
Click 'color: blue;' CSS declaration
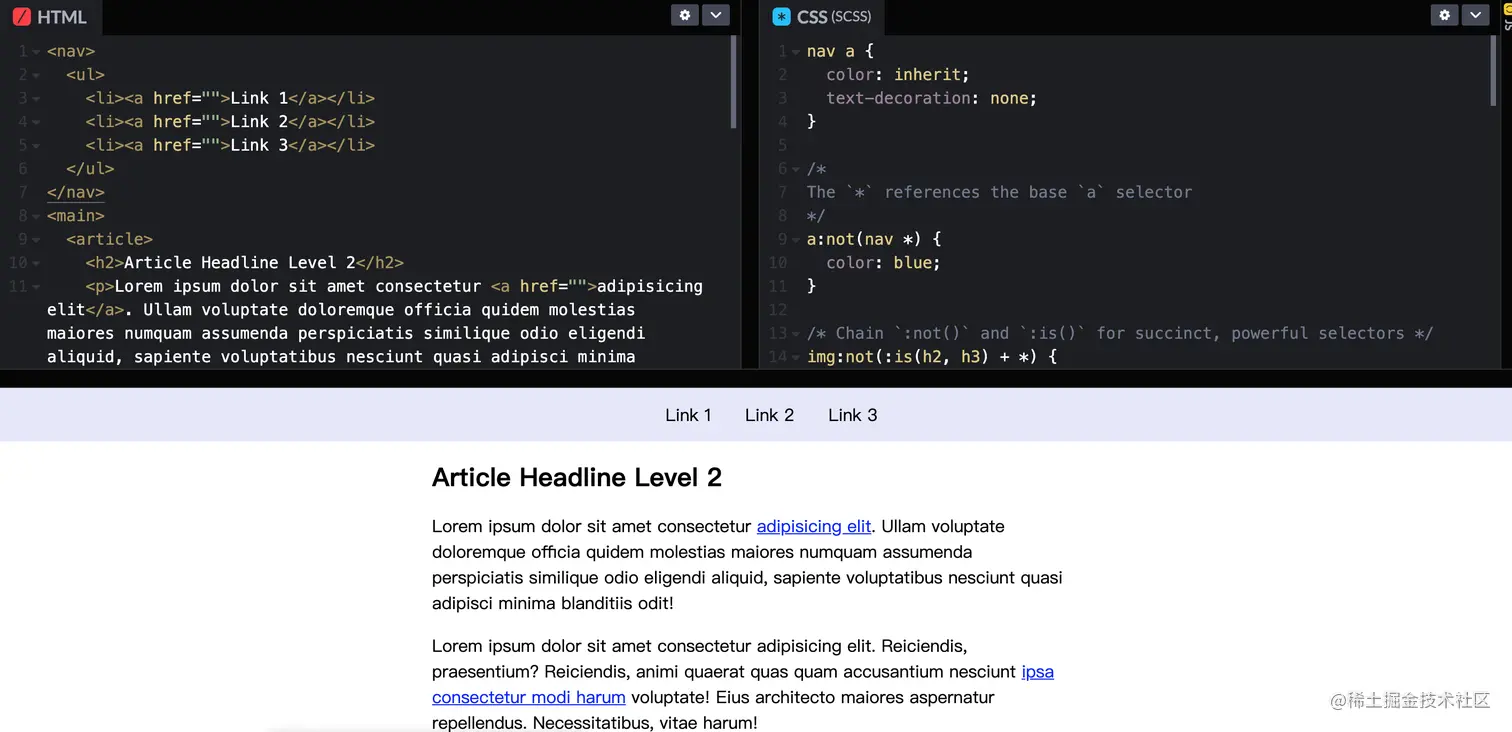(883, 263)
